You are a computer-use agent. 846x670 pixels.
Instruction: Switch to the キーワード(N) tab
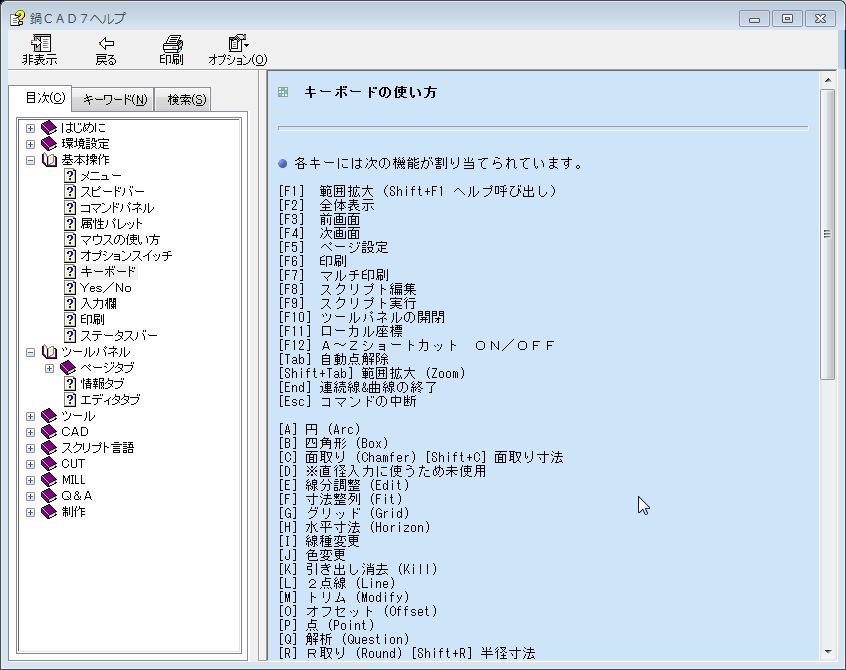point(114,99)
